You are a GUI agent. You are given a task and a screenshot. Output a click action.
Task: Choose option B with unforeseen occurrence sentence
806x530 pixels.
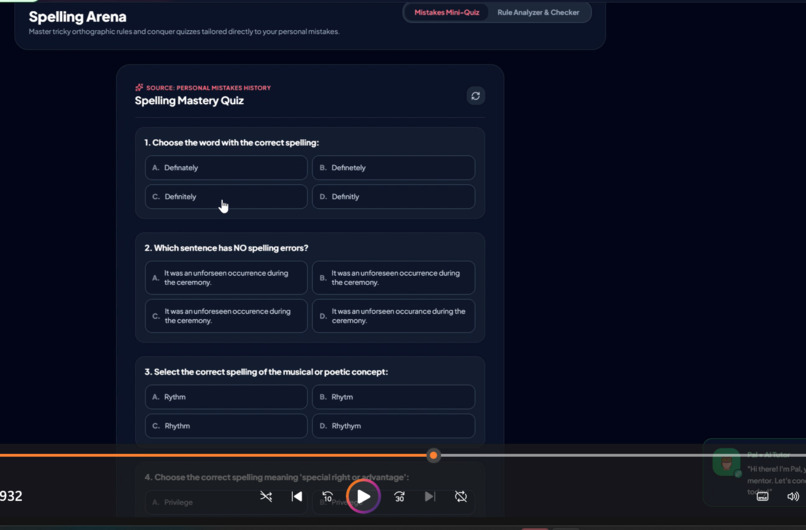[x=394, y=278]
